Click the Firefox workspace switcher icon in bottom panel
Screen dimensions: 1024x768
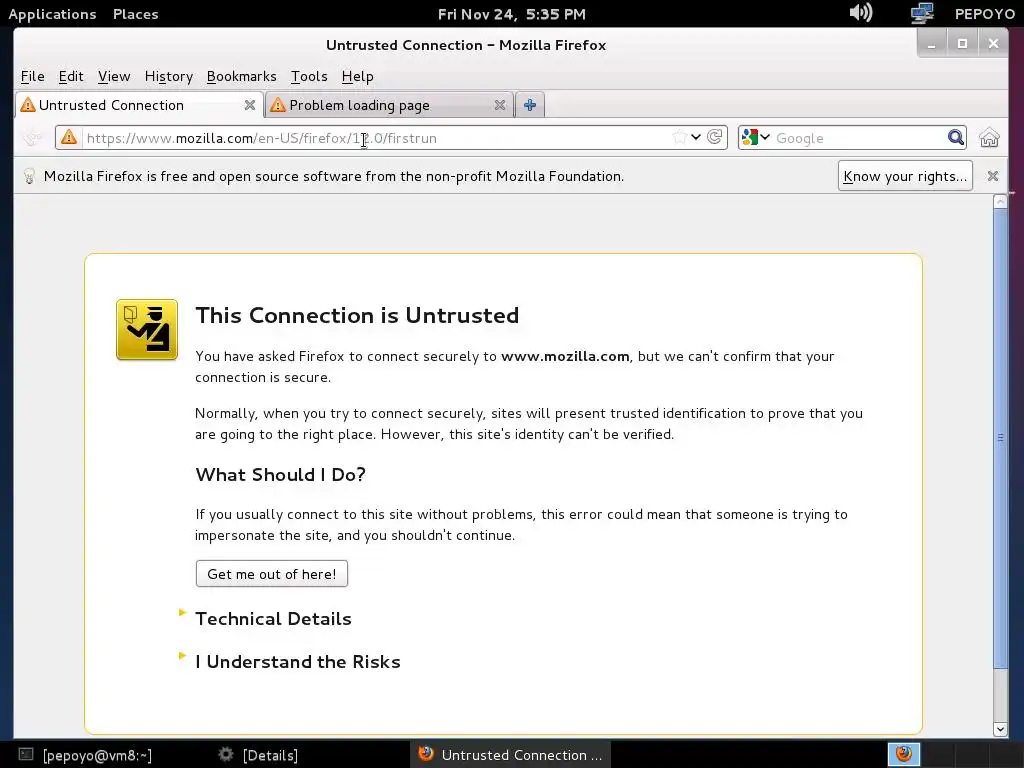tap(904, 754)
